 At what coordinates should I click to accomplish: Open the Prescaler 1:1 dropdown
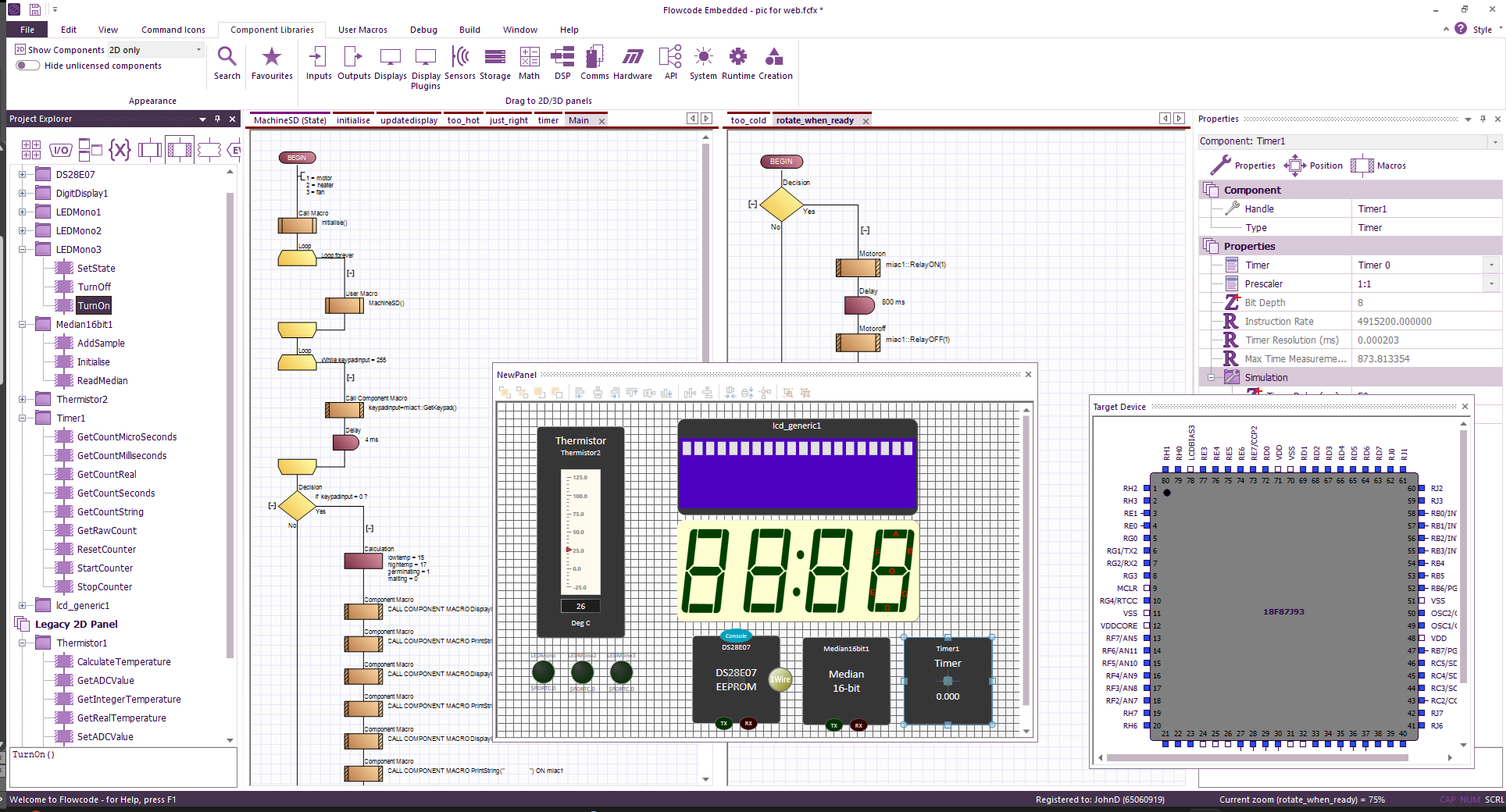[1492, 284]
